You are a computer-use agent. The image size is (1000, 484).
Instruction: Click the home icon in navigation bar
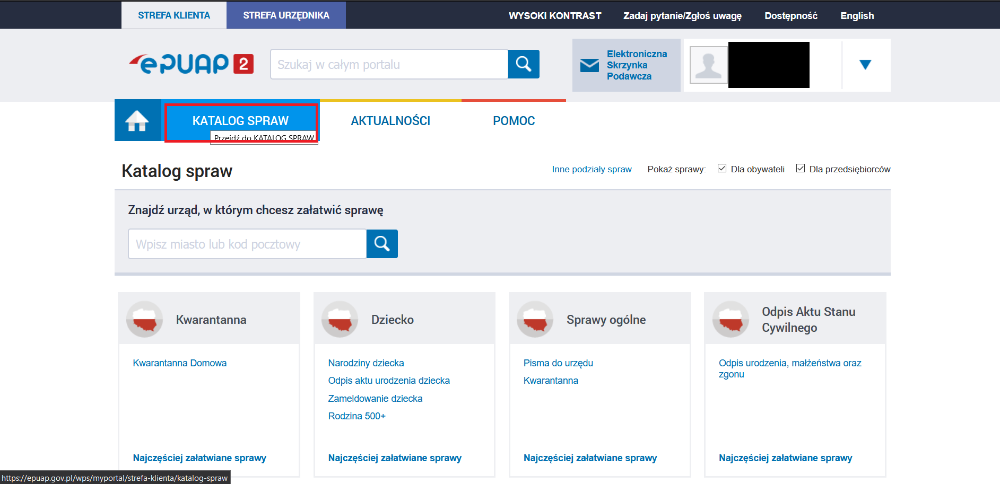point(137,121)
